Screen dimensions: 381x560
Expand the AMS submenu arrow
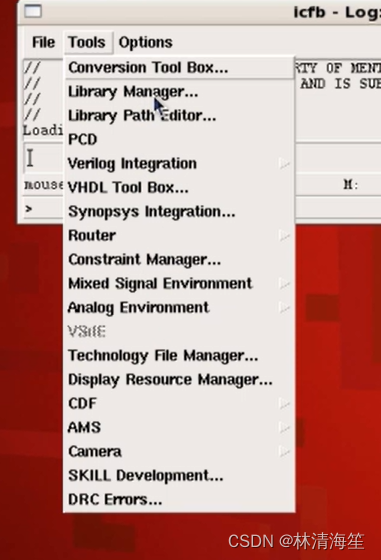click(x=285, y=428)
